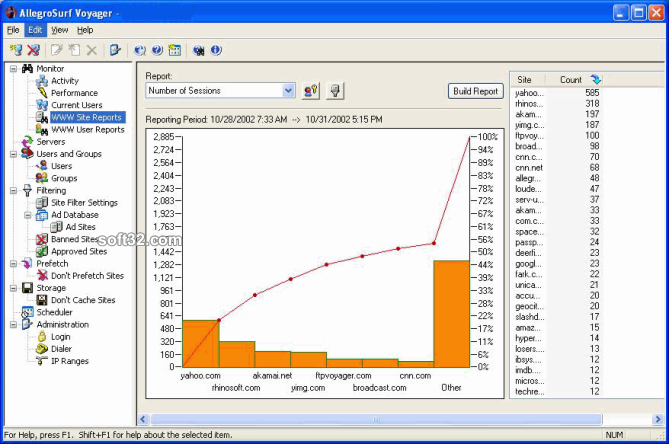Viewport: 669px width, 444px height.
Task: Open the View menu
Action: [59, 30]
